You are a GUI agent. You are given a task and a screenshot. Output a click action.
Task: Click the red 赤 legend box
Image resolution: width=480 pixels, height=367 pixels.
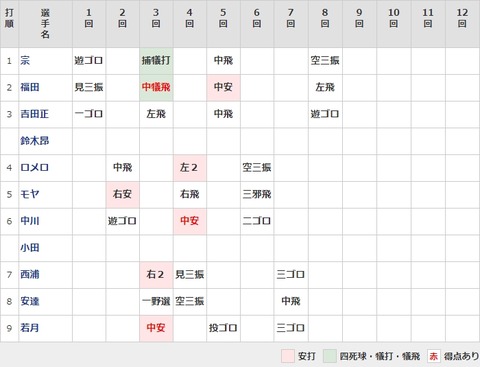pyautogui.click(x=434, y=356)
